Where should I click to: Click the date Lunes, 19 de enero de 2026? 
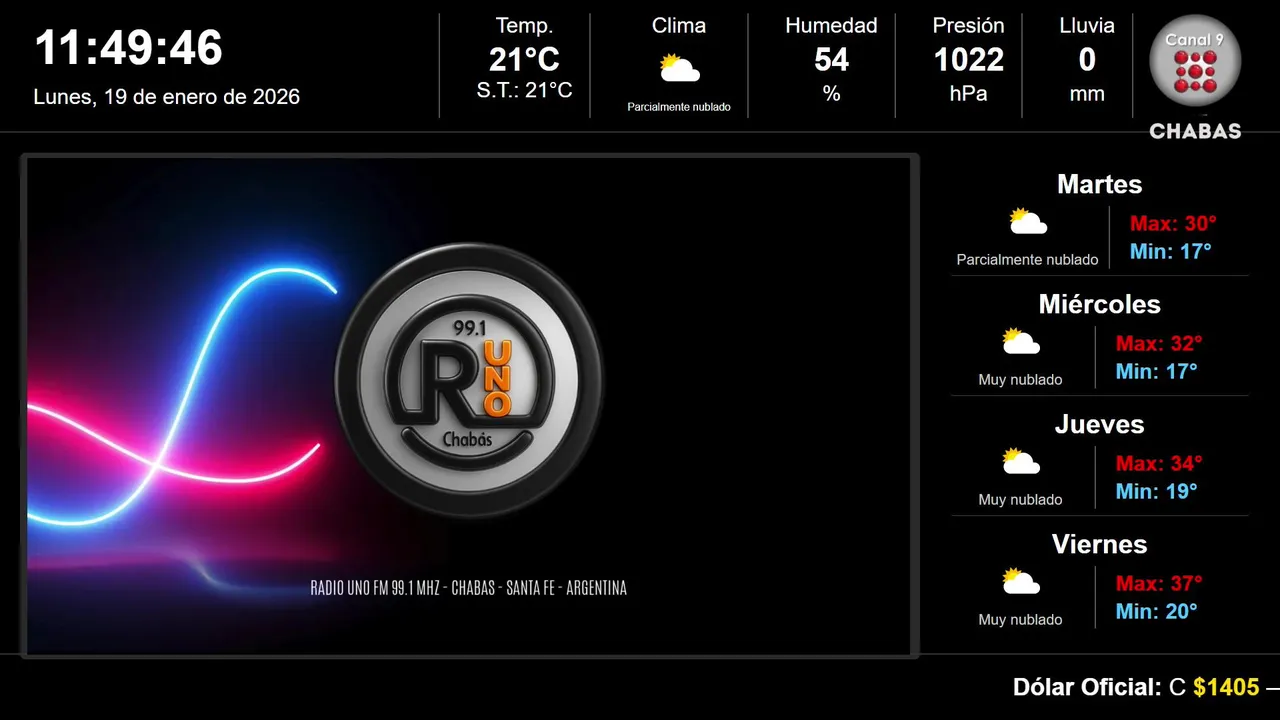[167, 97]
